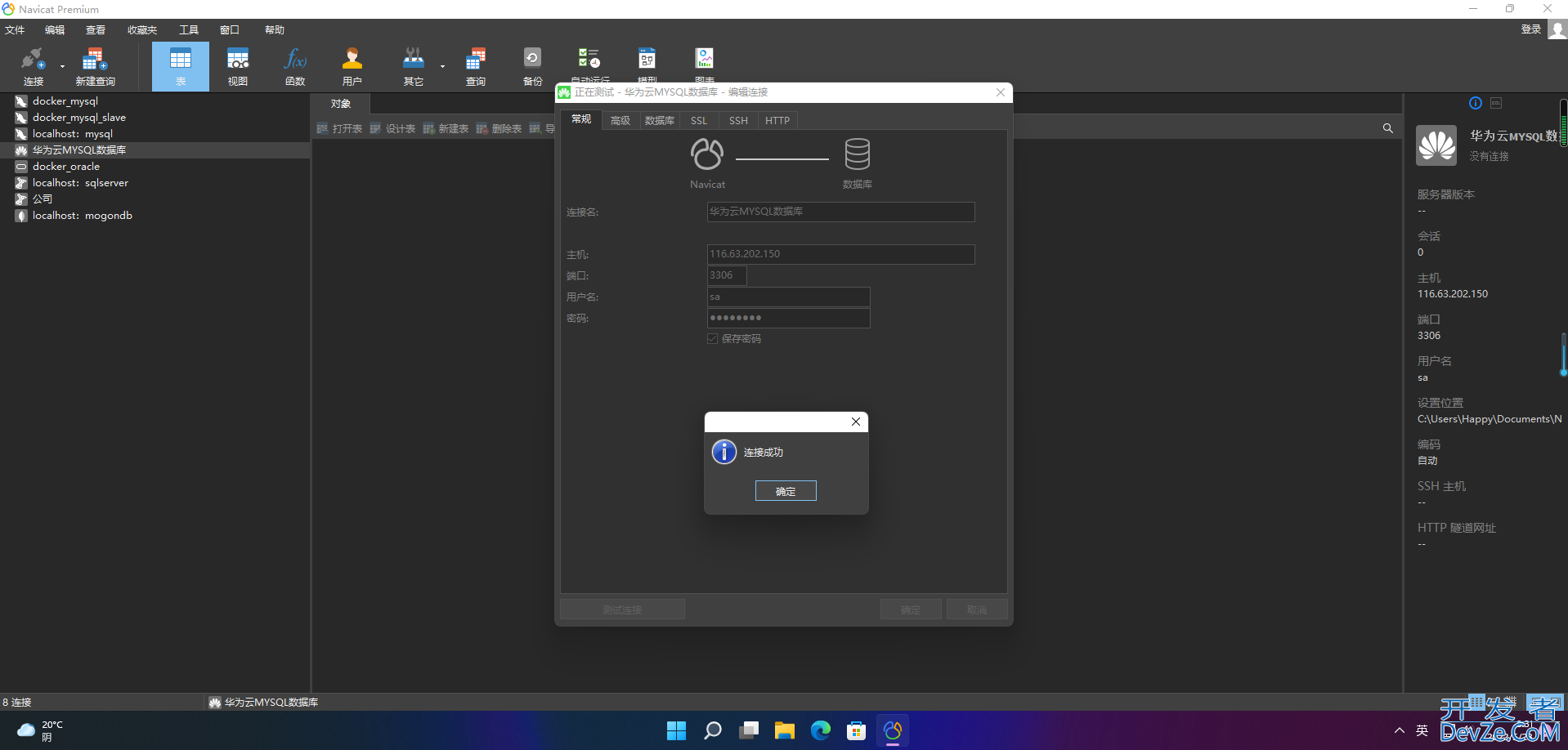Click the 登录 link
Screen dimensions: 1568x750
coord(1530,29)
